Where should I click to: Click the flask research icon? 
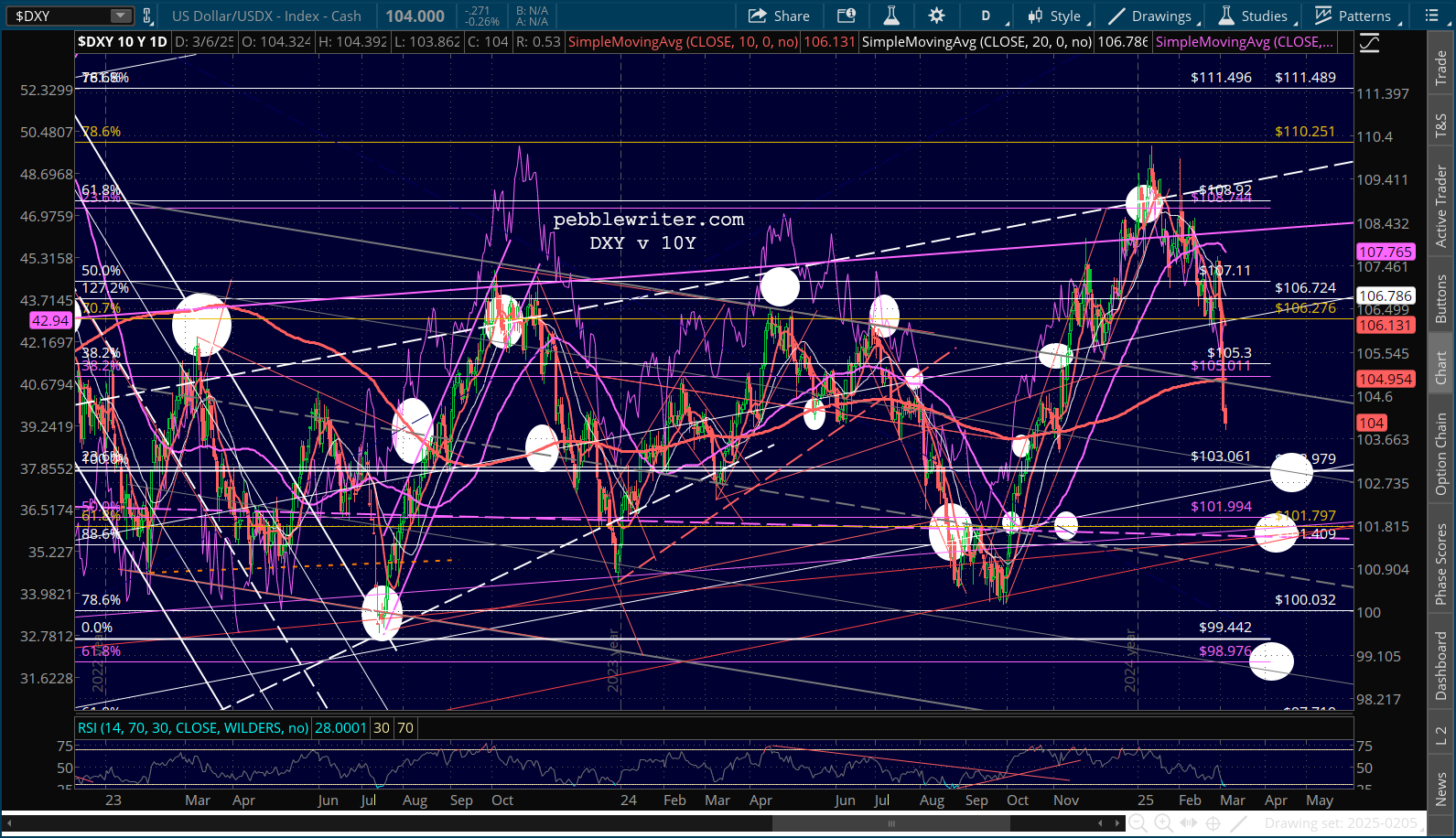(x=891, y=16)
